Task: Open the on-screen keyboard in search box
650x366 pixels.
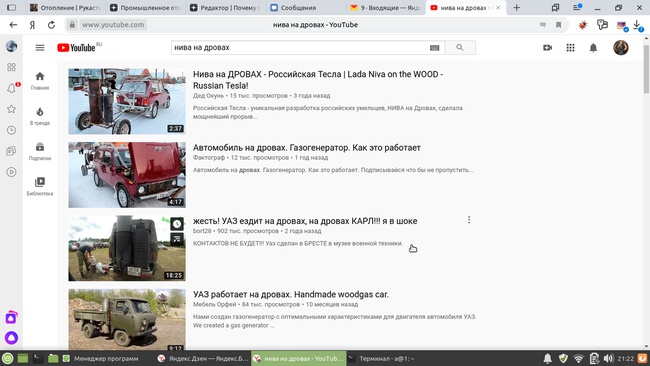Action: (434, 48)
